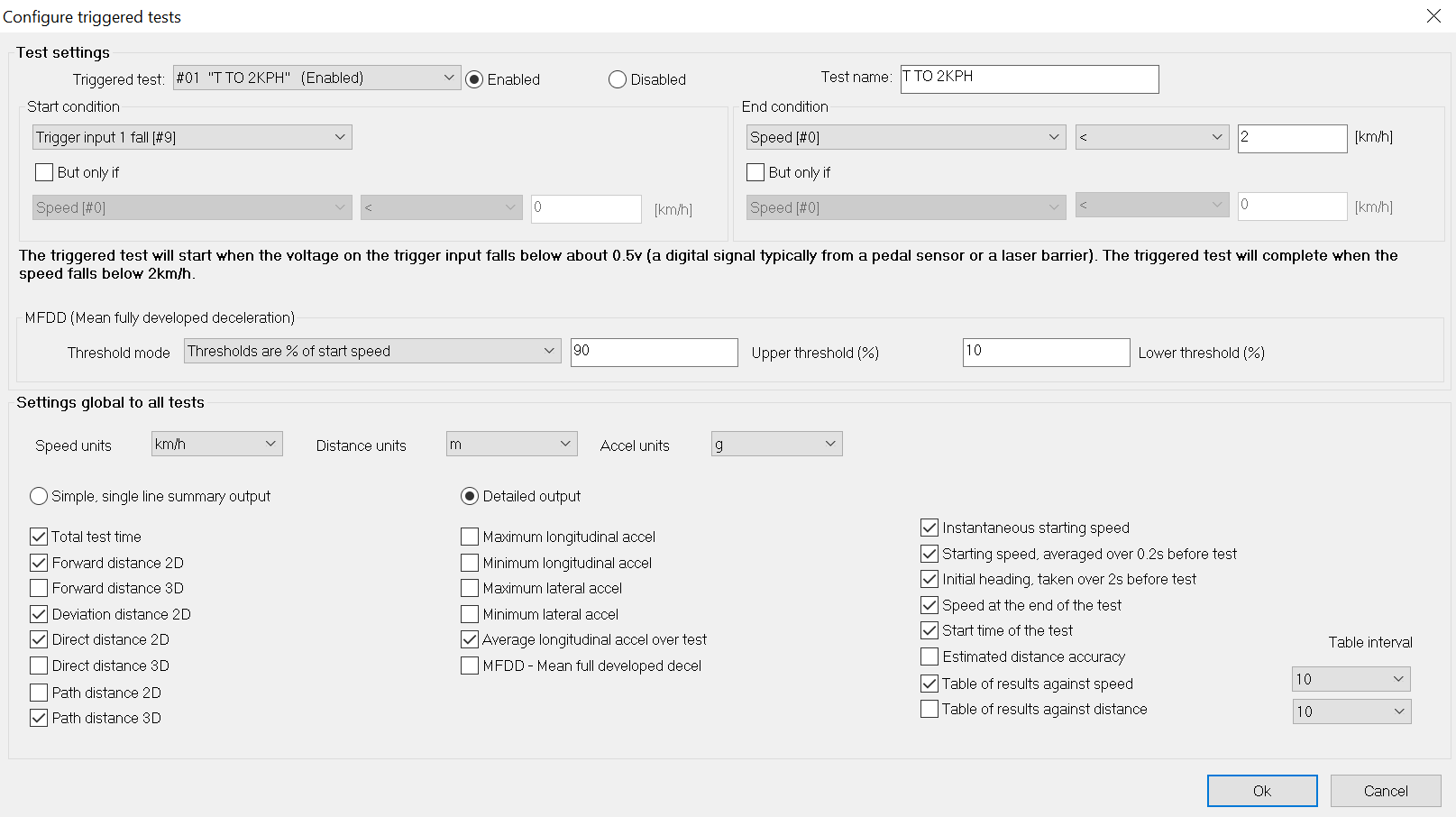
Task: Open End condition Speed [#0] dropdown
Action: 905,137
